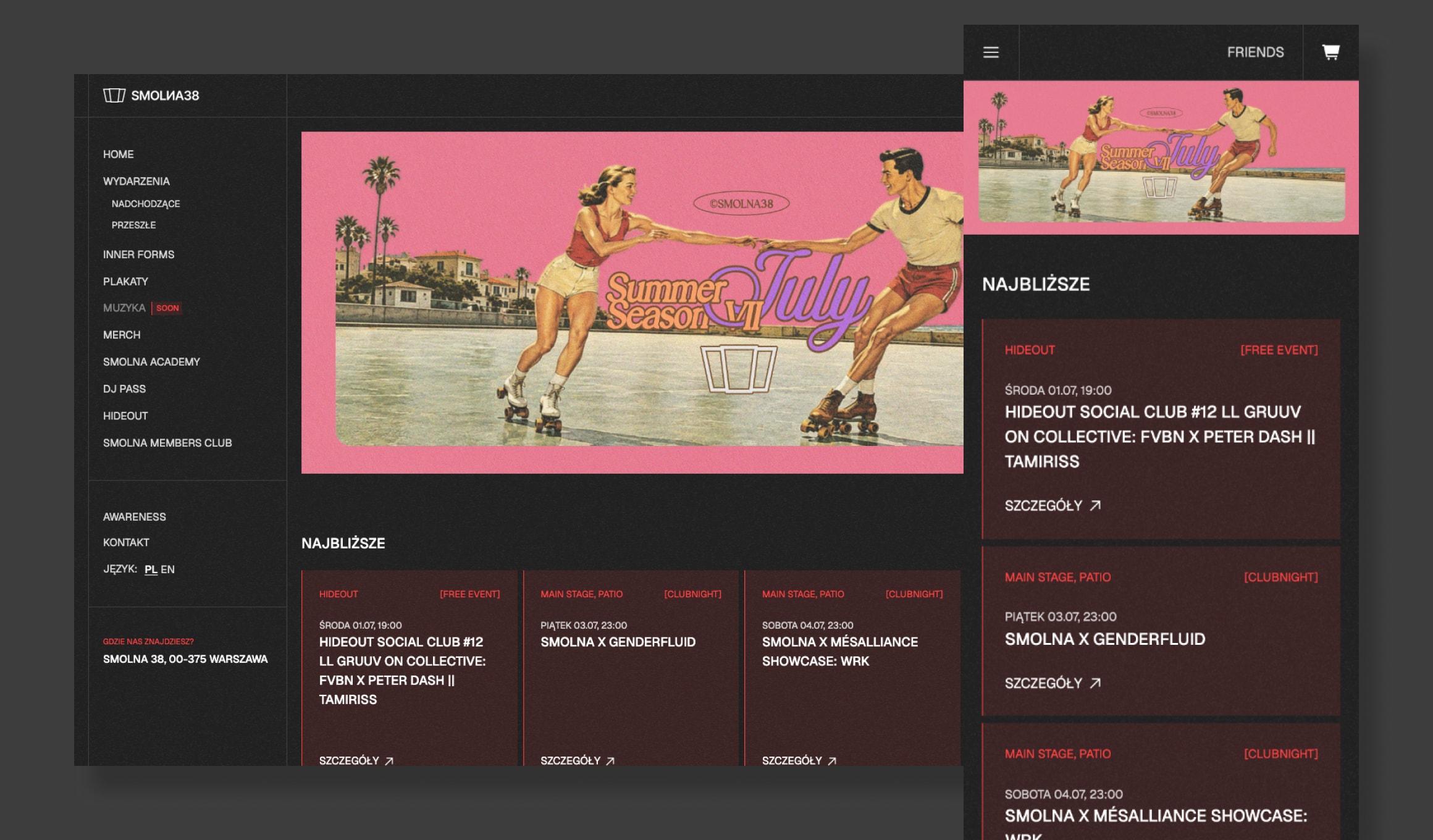Click the Summer Season banner in mobile view
This screenshot has height=840, width=1433.
pyautogui.click(x=1161, y=157)
